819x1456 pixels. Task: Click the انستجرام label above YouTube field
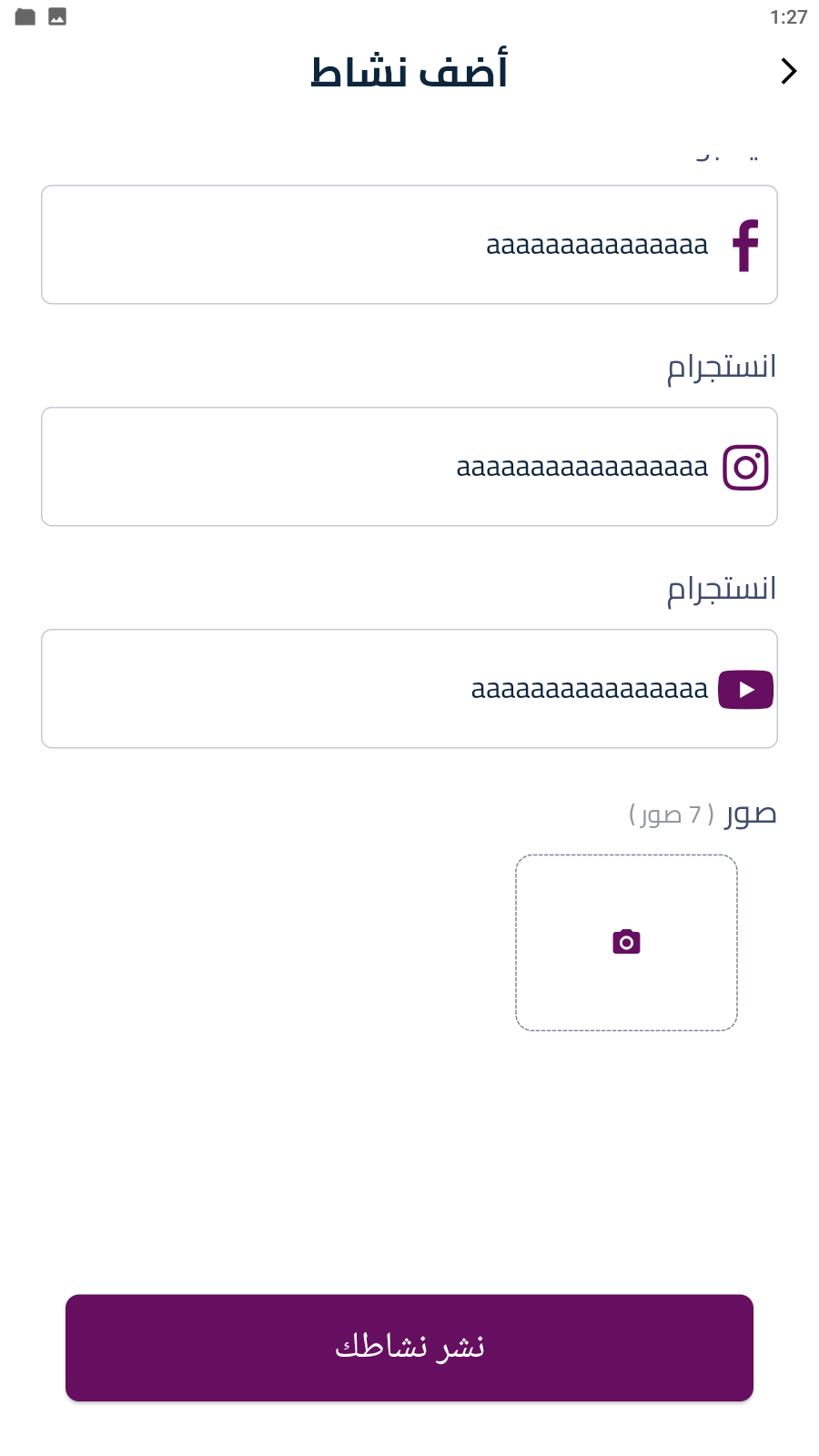(x=722, y=590)
